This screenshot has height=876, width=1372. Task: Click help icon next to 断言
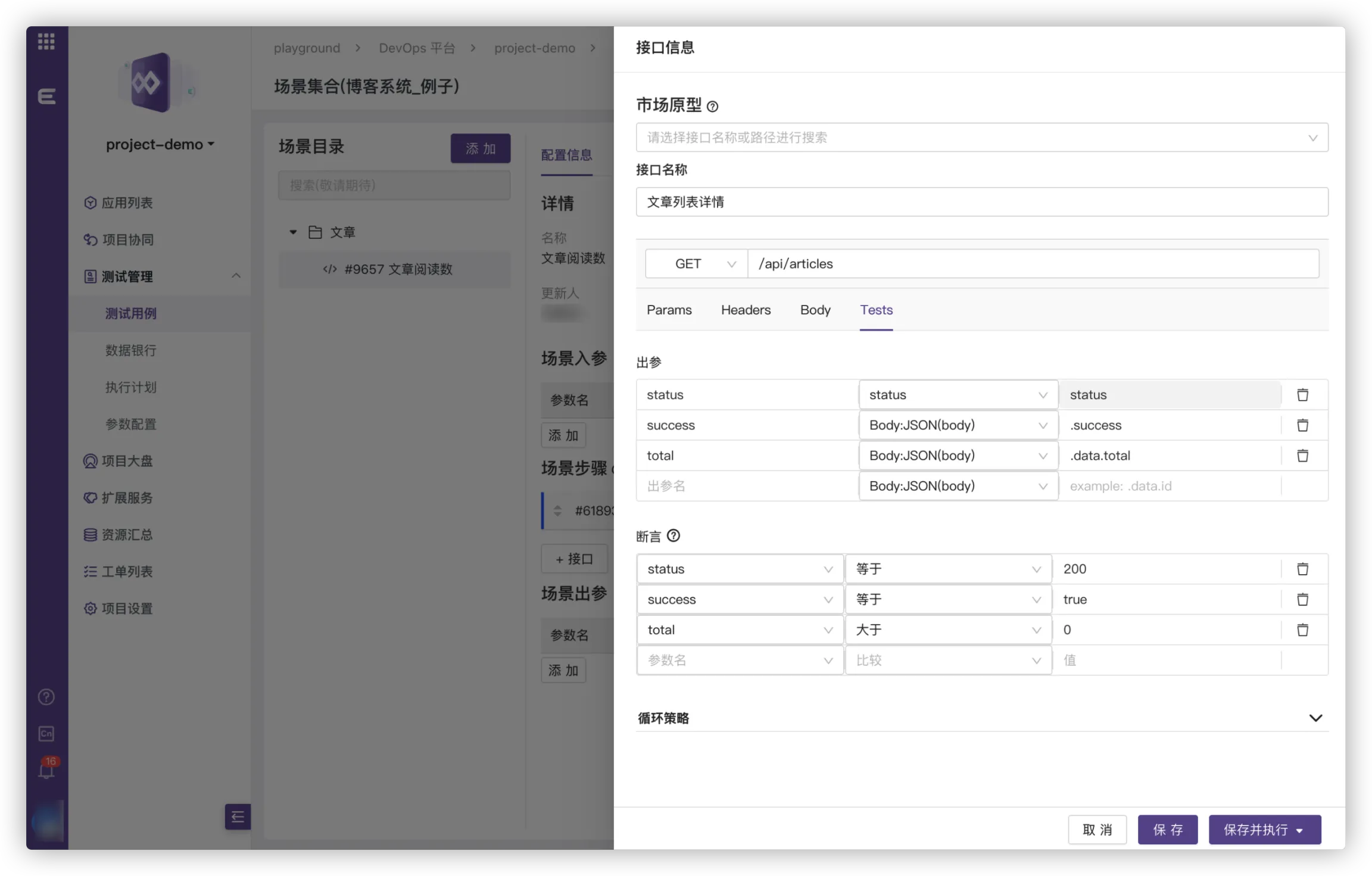tap(673, 536)
